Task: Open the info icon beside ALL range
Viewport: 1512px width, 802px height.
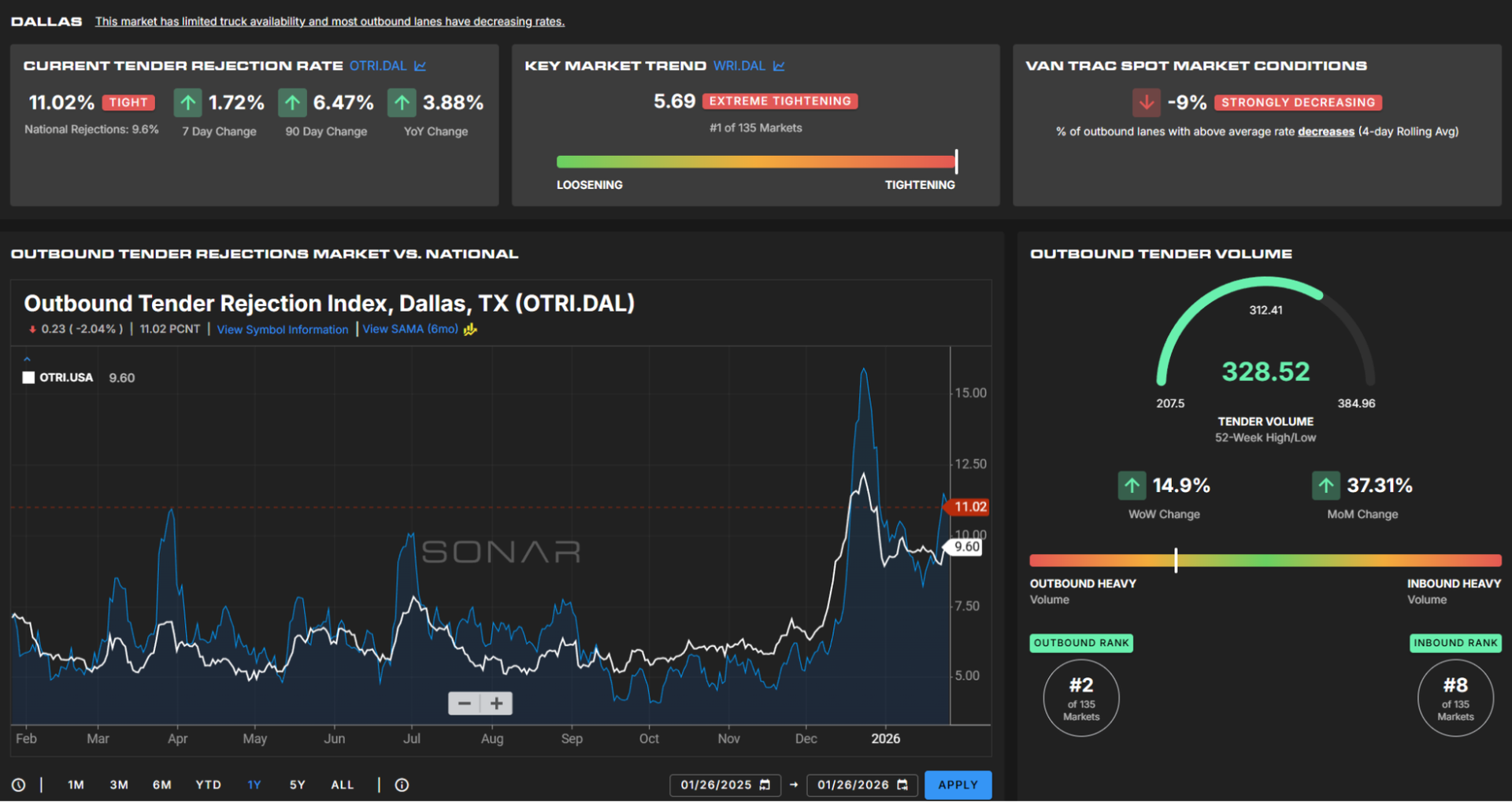Action: [402, 785]
